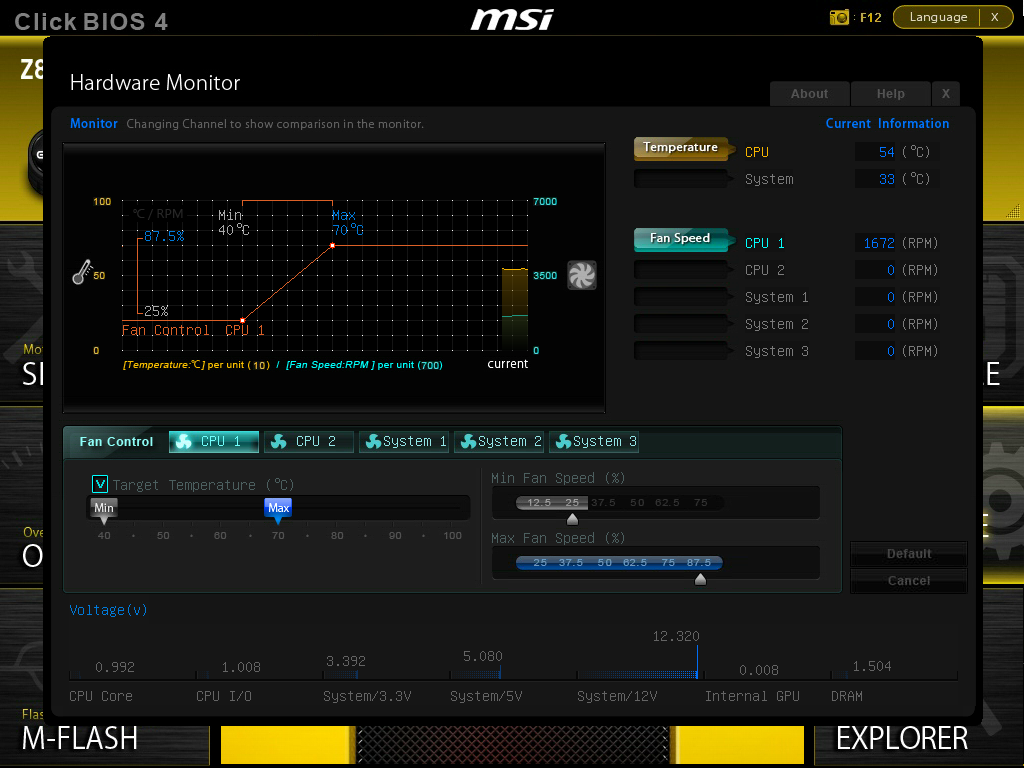The height and width of the screenshot is (768, 1024).
Task: Switch to the CPU 2 fan tab
Action: (309, 441)
